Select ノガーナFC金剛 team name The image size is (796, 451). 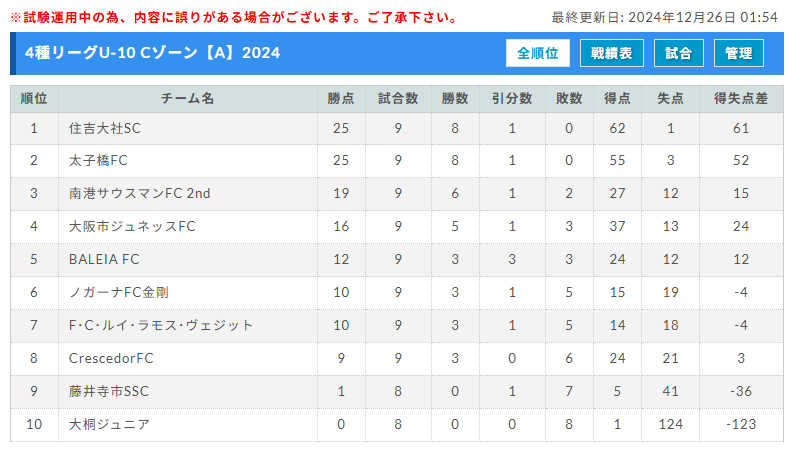tap(119, 293)
